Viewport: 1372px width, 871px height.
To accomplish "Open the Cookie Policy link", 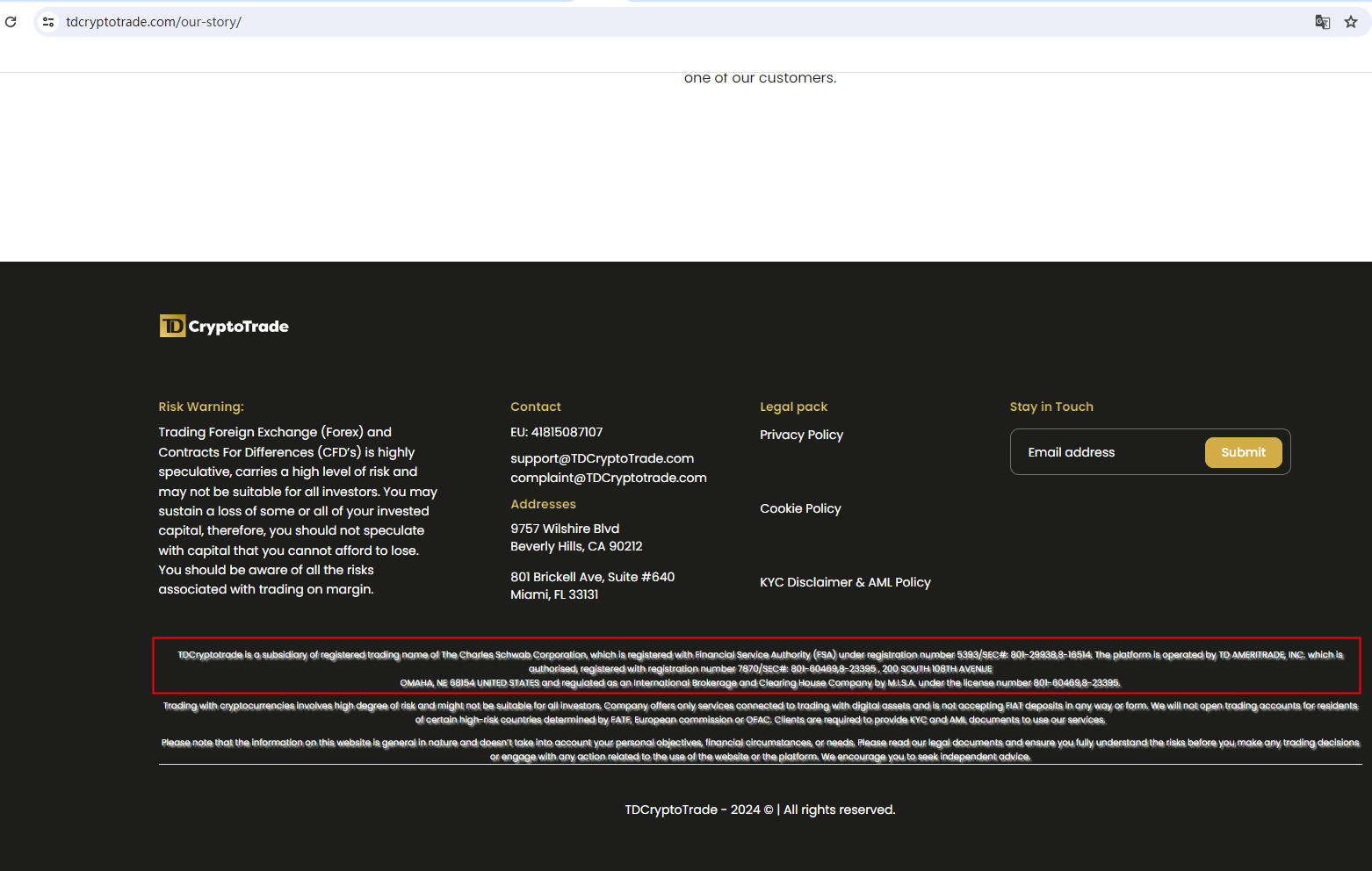I will (800, 508).
